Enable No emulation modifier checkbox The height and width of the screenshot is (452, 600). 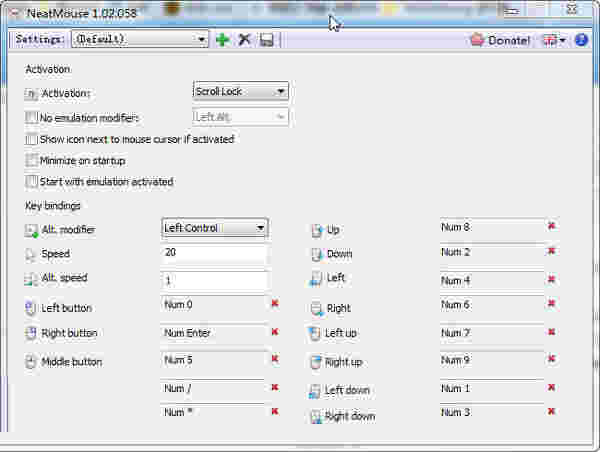tap(31, 118)
